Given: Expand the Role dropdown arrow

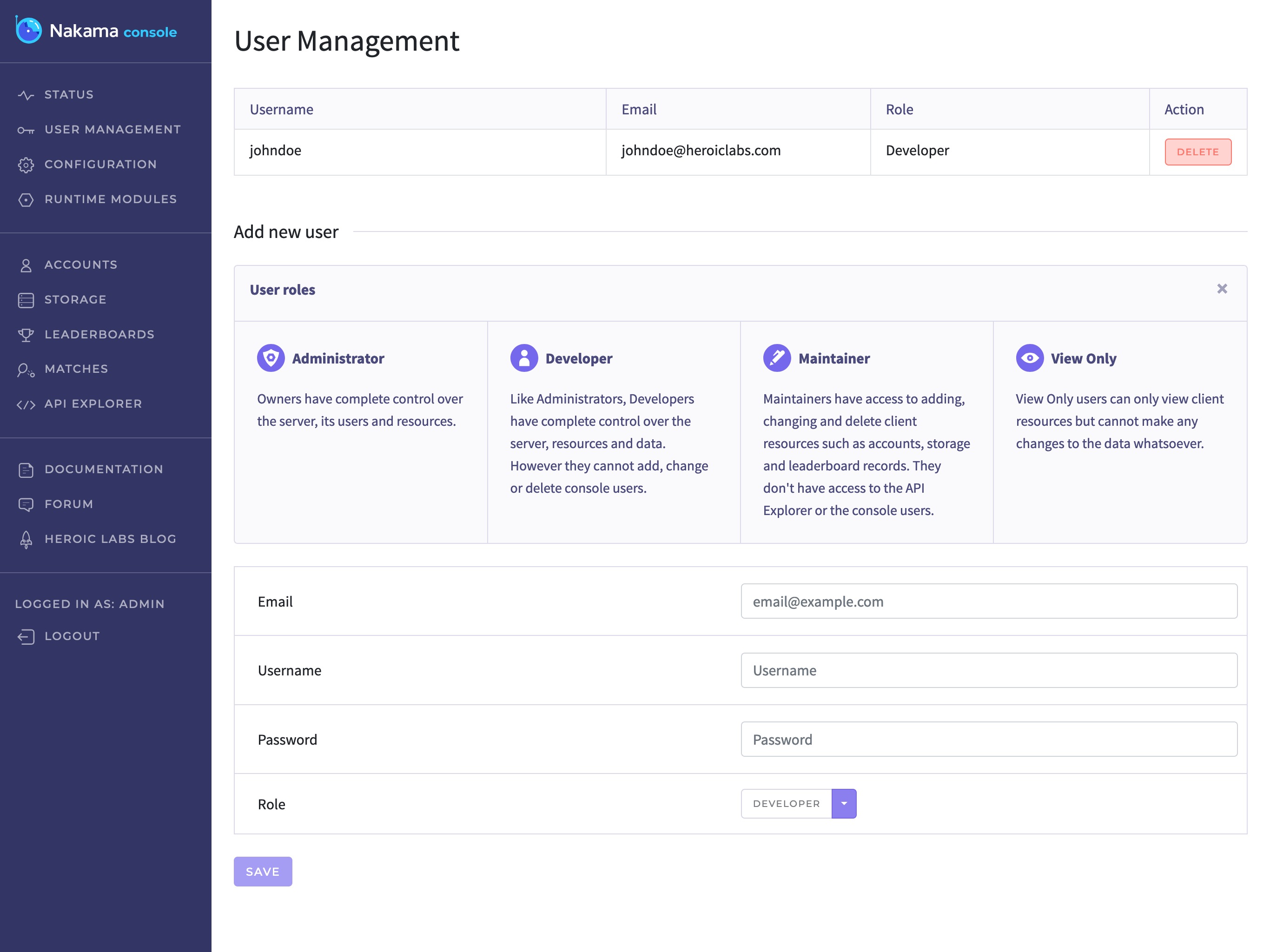Looking at the screenshot, I should (843, 804).
